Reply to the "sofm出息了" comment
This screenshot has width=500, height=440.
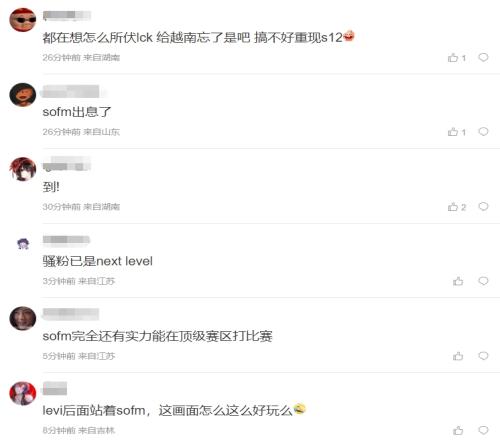[483, 132]
